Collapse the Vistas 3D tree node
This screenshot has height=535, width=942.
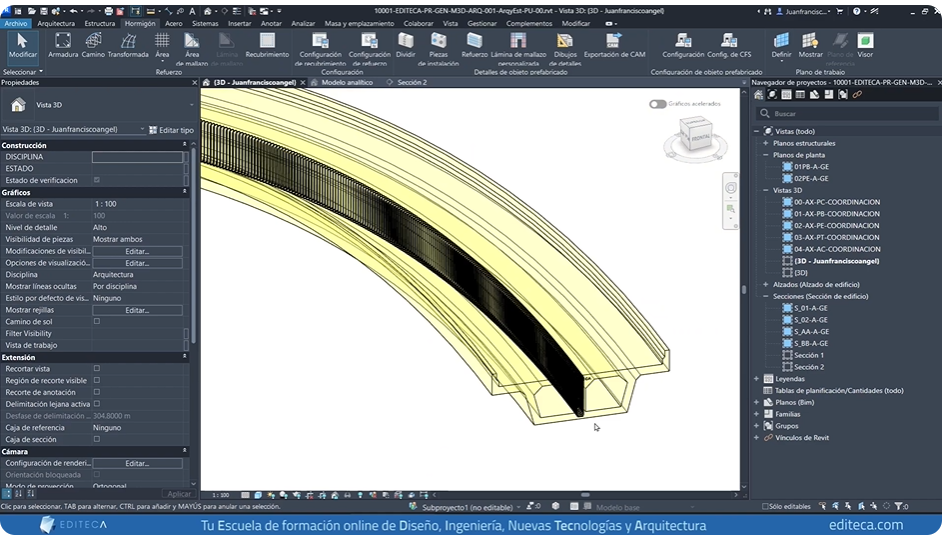765,190
